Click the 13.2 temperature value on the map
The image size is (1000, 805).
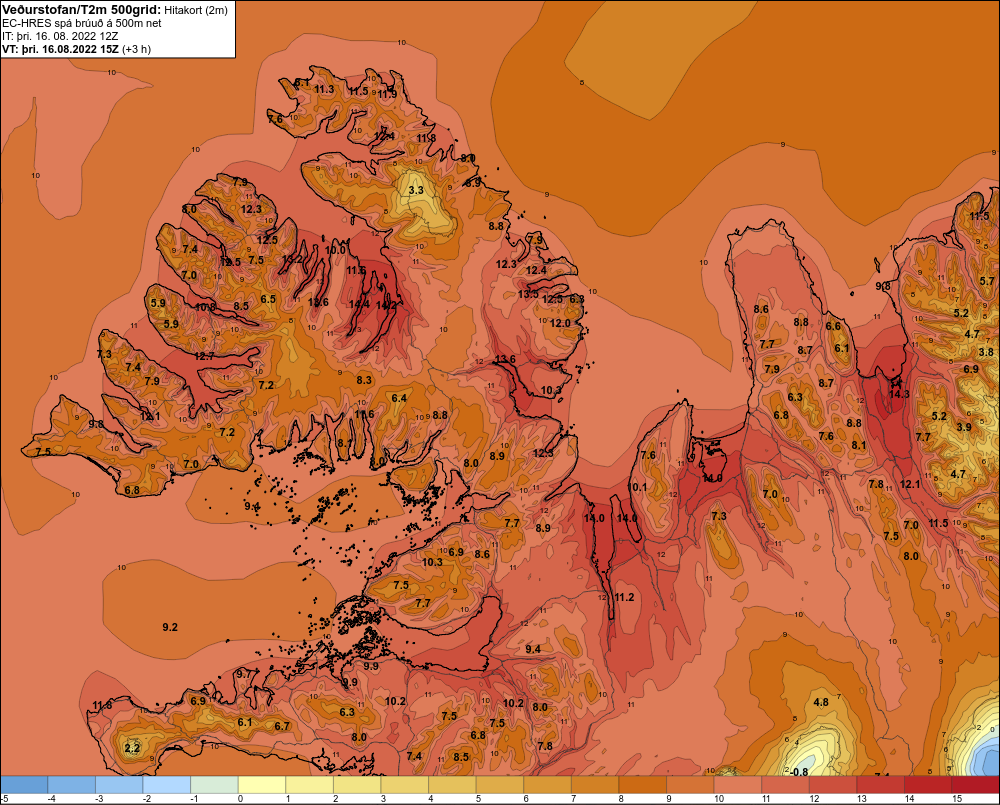292,259
